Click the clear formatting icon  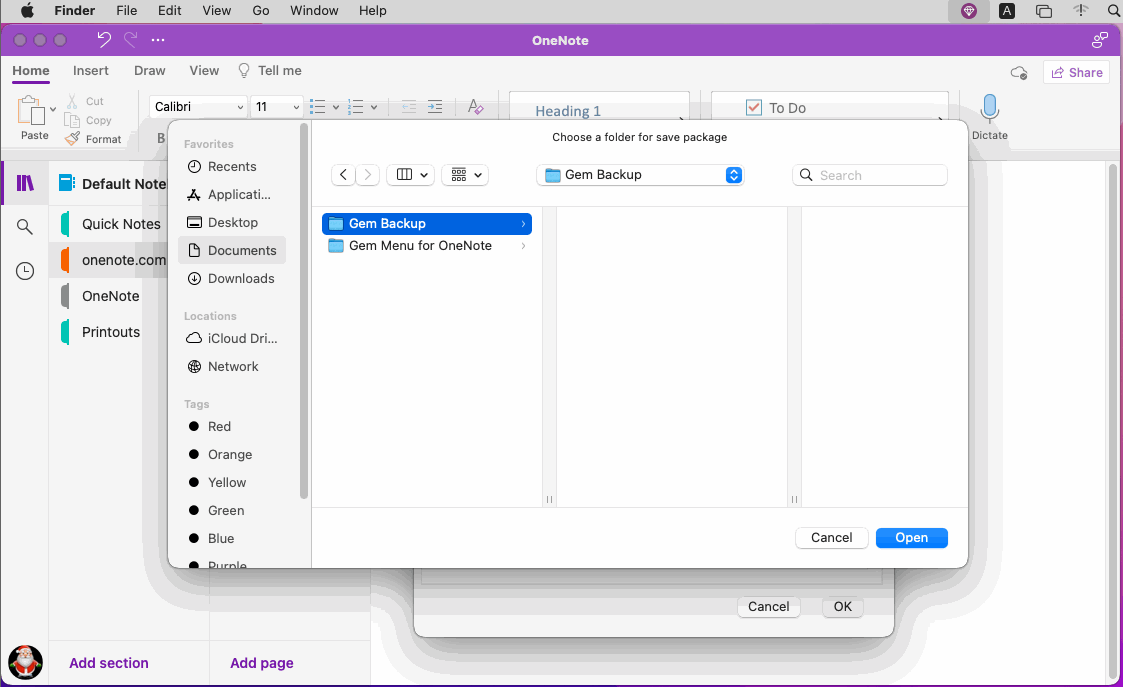pos(476,107)
